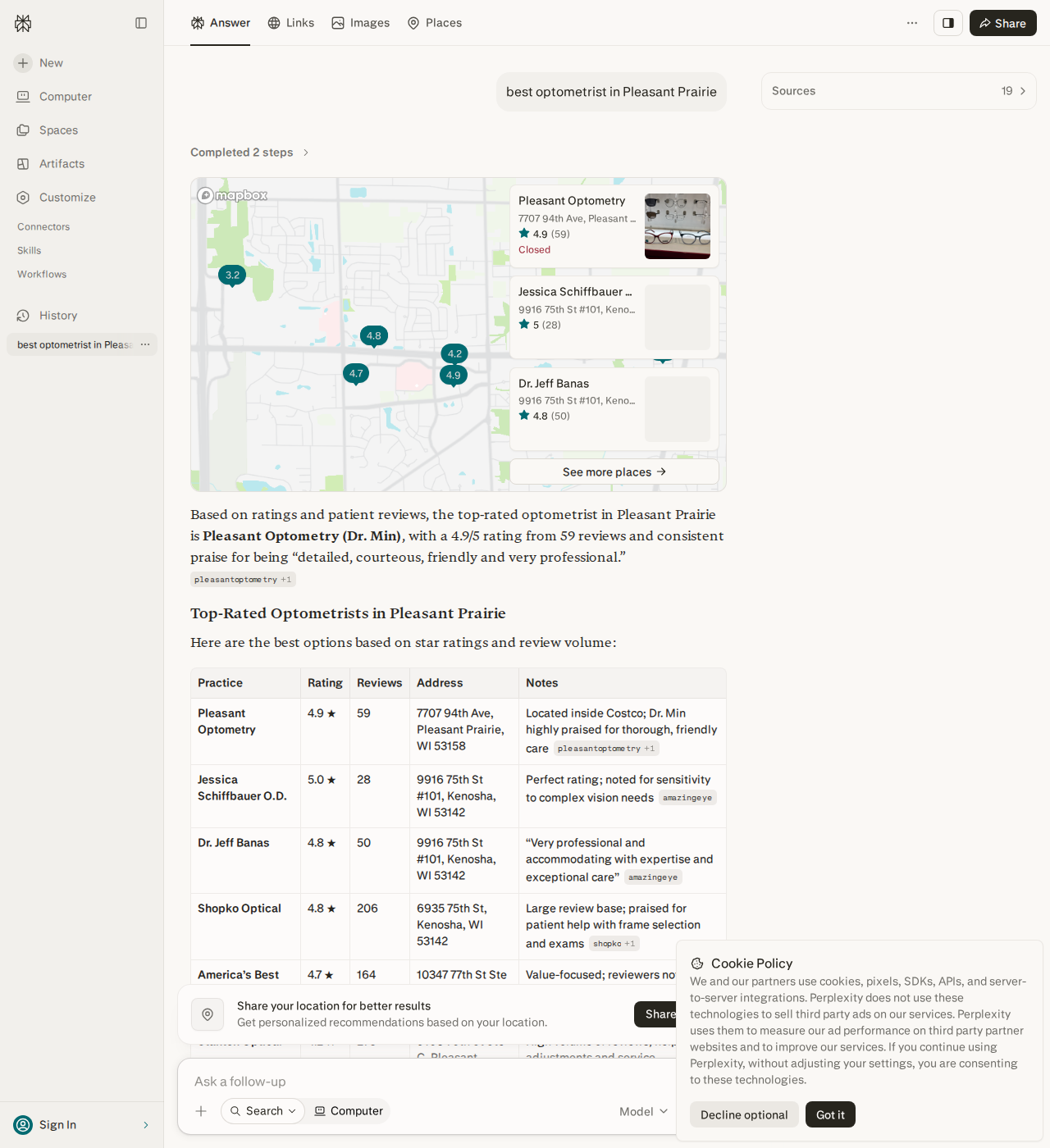
Task: Open the Pleasant Optometry eyeglasses thumbnail
Action: (x=678, y=226)
